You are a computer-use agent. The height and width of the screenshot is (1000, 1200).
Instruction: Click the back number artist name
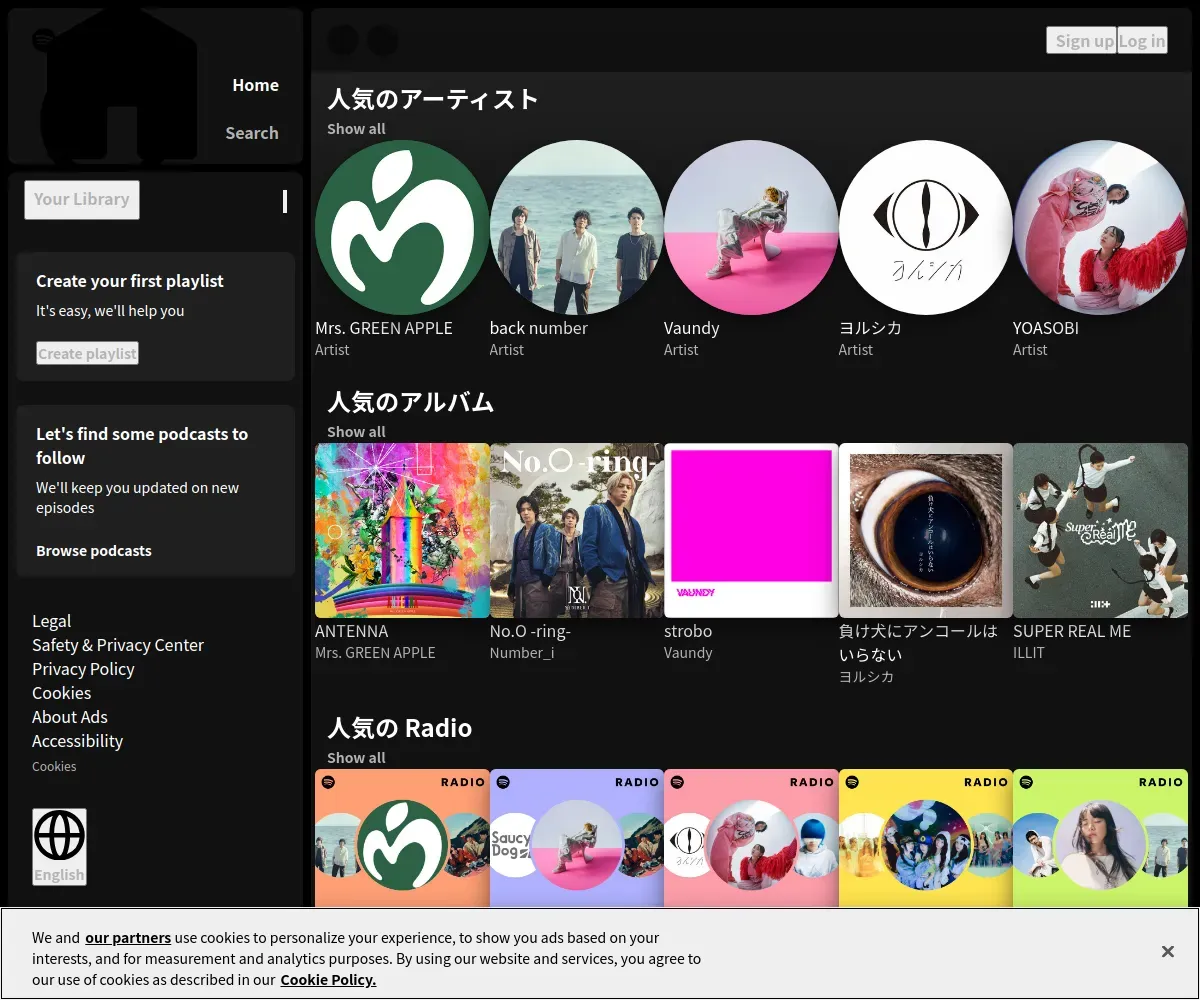tap(539, 328)
